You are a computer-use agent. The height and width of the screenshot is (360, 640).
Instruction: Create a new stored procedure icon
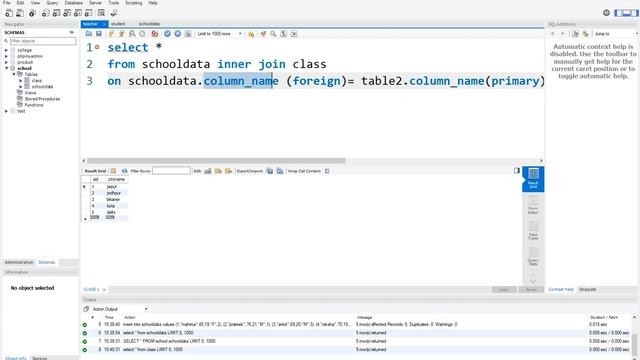point(78,13)
